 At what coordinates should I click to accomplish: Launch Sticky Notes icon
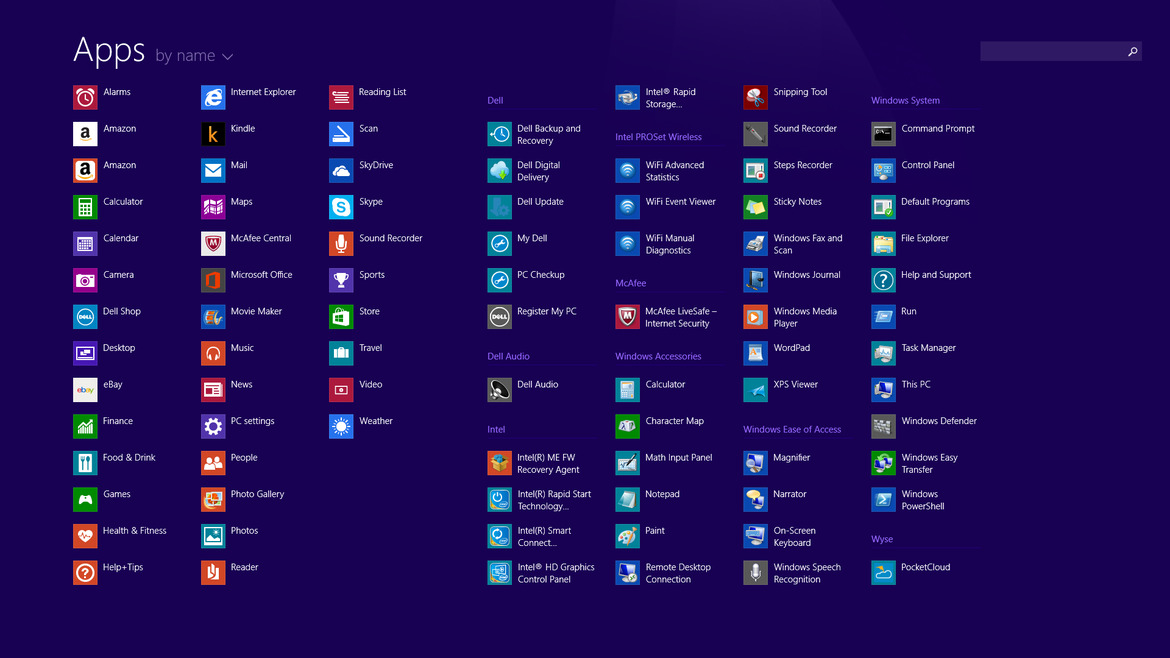[x=755, y=207]
